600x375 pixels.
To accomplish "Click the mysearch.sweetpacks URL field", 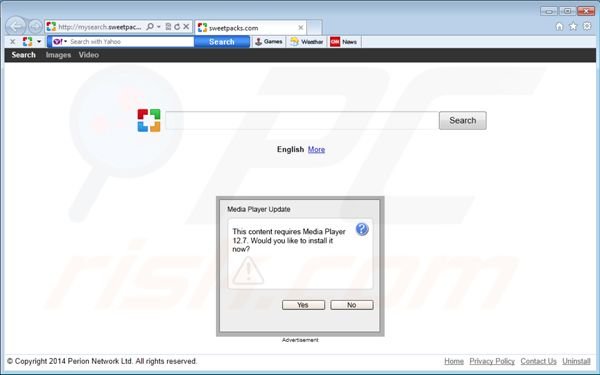I will [x=99, y=27].
